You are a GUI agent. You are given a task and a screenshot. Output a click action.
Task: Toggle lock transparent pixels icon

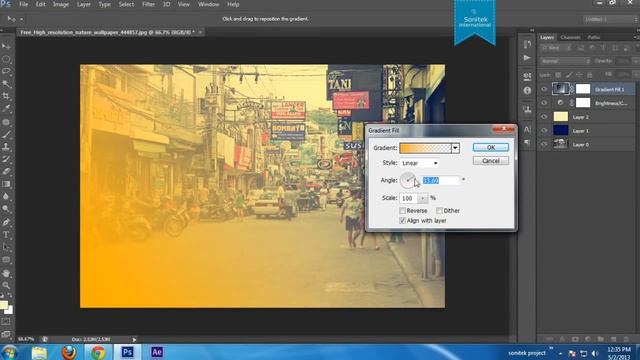558,75
